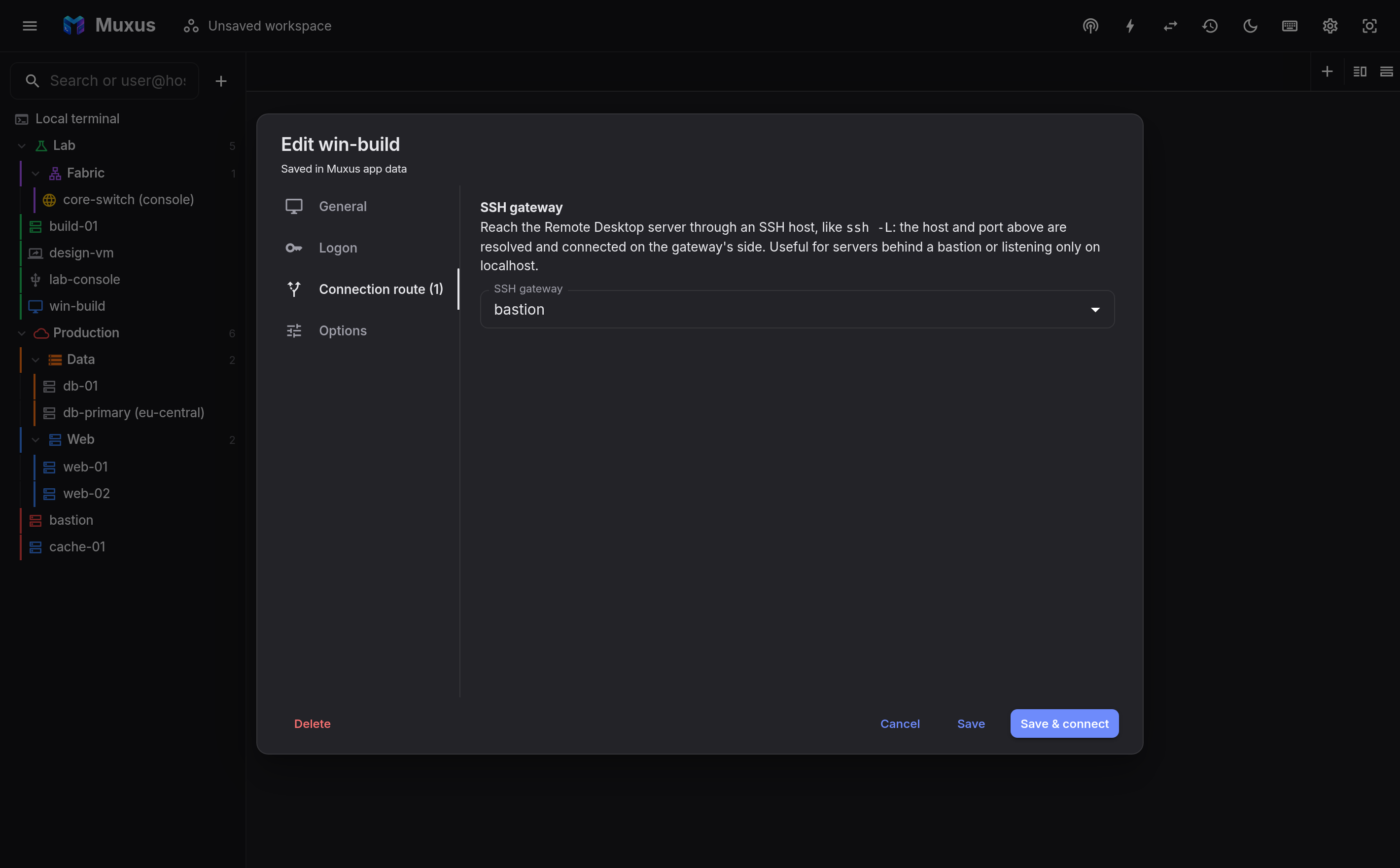The height and width of the screenshot is (868, 1400).
Task: Switch to split pane layout icon
Action: click(1360, 72)
